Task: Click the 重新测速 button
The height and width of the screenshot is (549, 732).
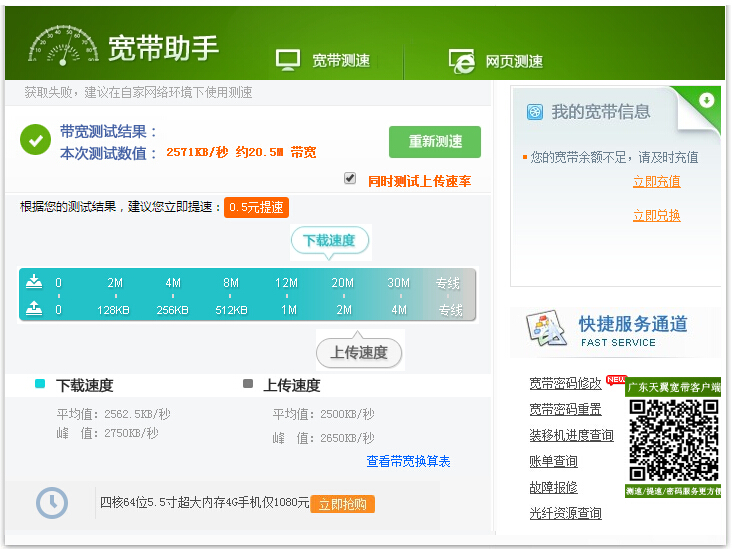Action: tap(435, 141)
